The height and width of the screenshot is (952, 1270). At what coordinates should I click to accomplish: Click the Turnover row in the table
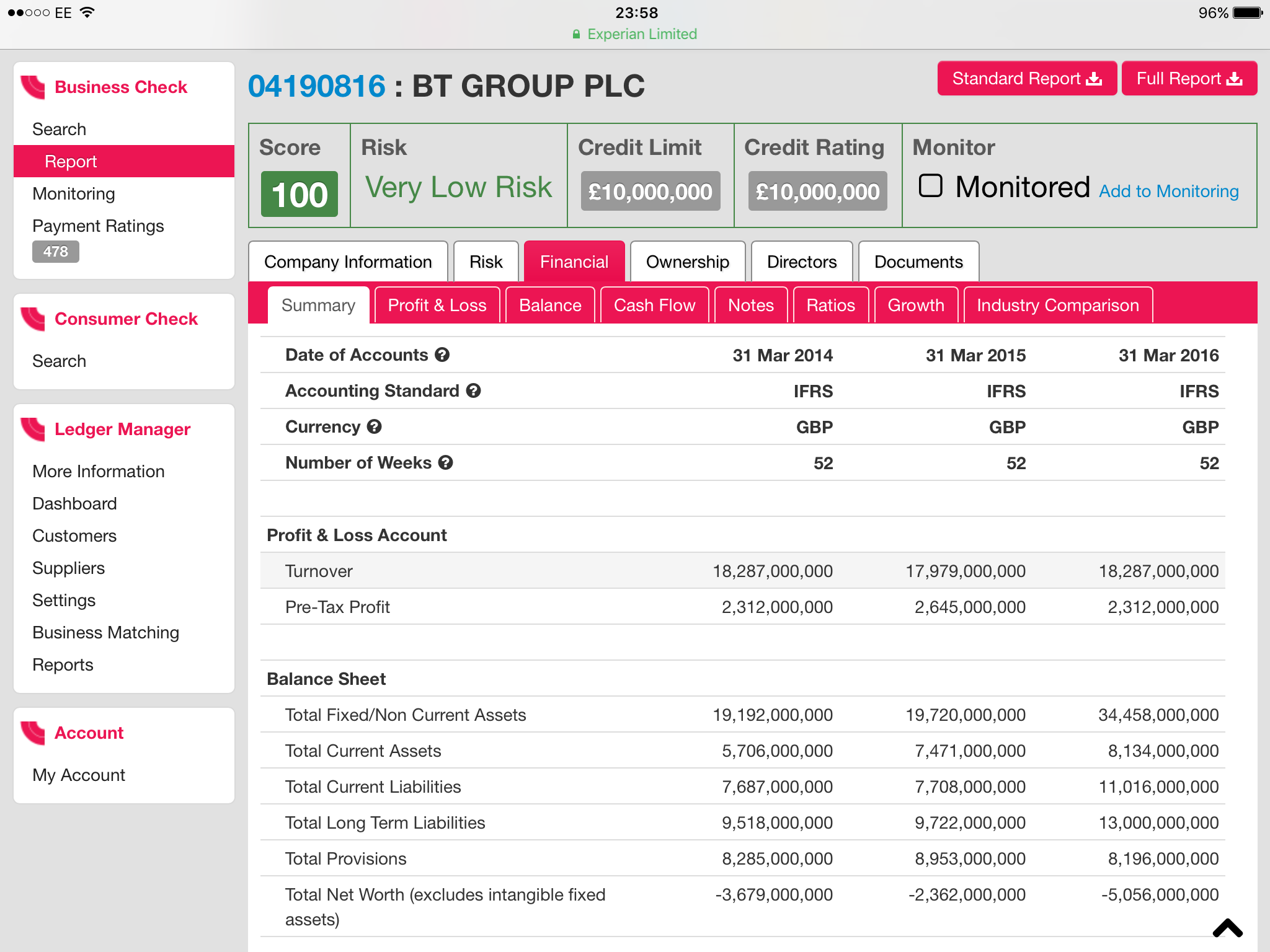click(742, 571)
